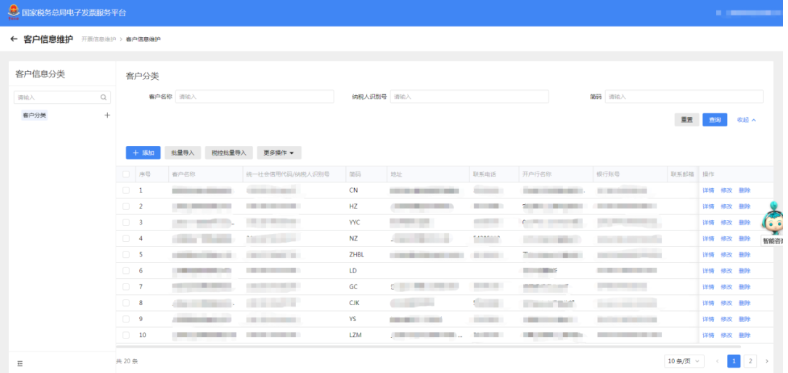Go to previous page arrow
Viewport: 788px width, 373px height.
point(717,361)
